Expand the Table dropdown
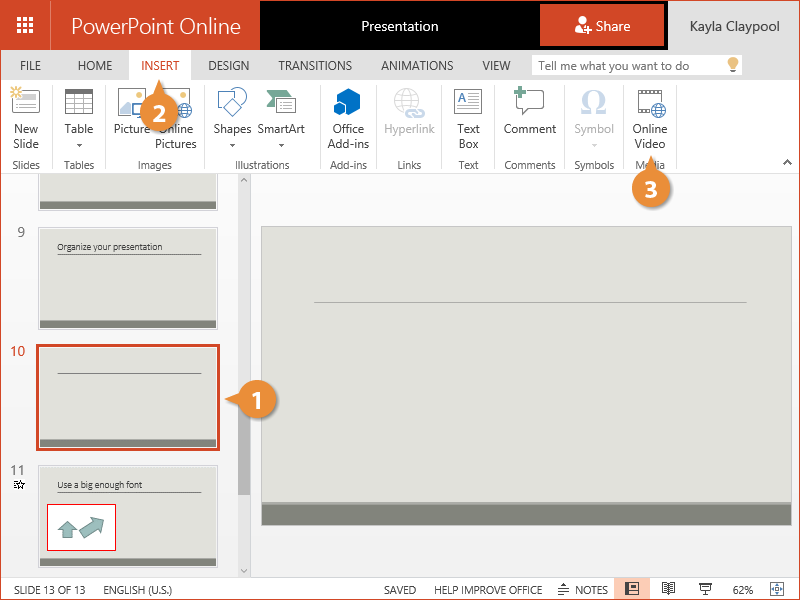Screen dimensions: 800x600 coord(79,144)
